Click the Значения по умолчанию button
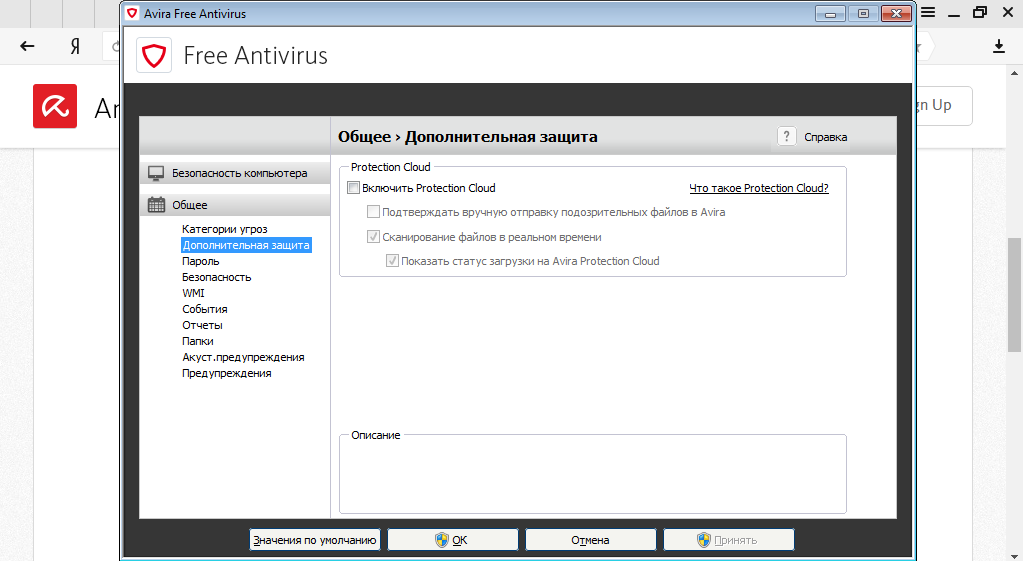1024x561 pixels. tap(315, 540)
